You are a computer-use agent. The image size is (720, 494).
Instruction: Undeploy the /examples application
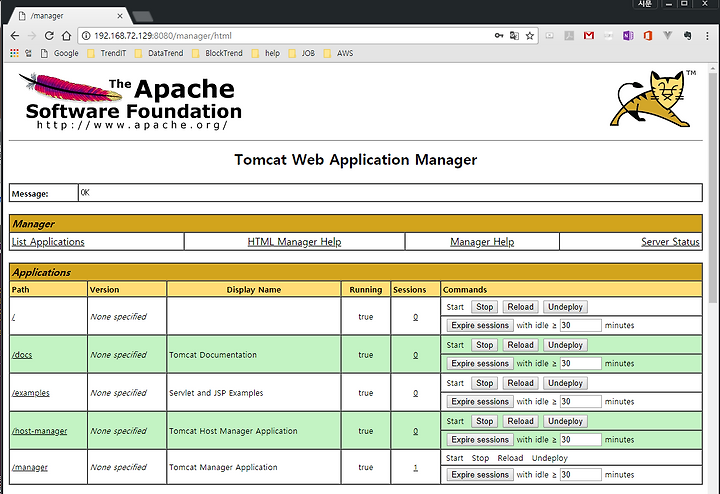(x=565, y=383)
